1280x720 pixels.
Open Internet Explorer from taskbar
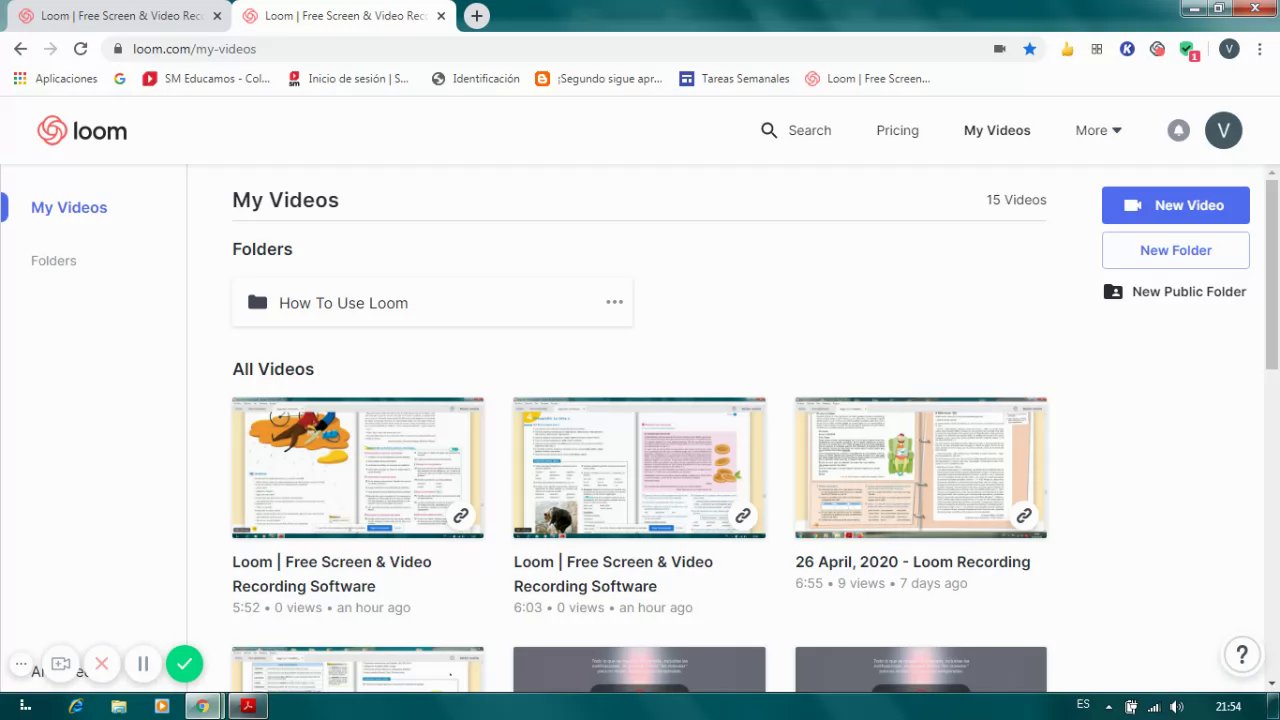[x=76, y=706]
